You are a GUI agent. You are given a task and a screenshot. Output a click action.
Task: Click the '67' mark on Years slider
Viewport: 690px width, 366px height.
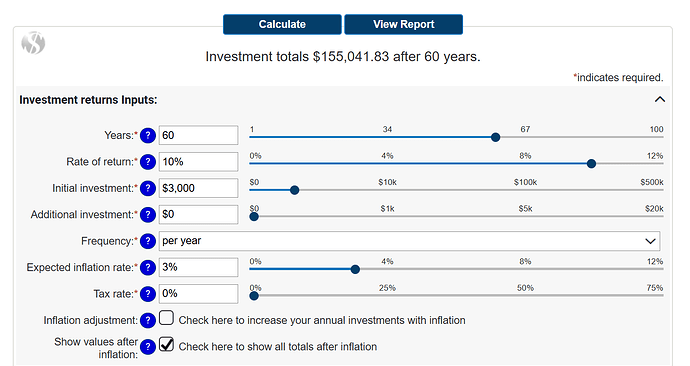[525, 129]
